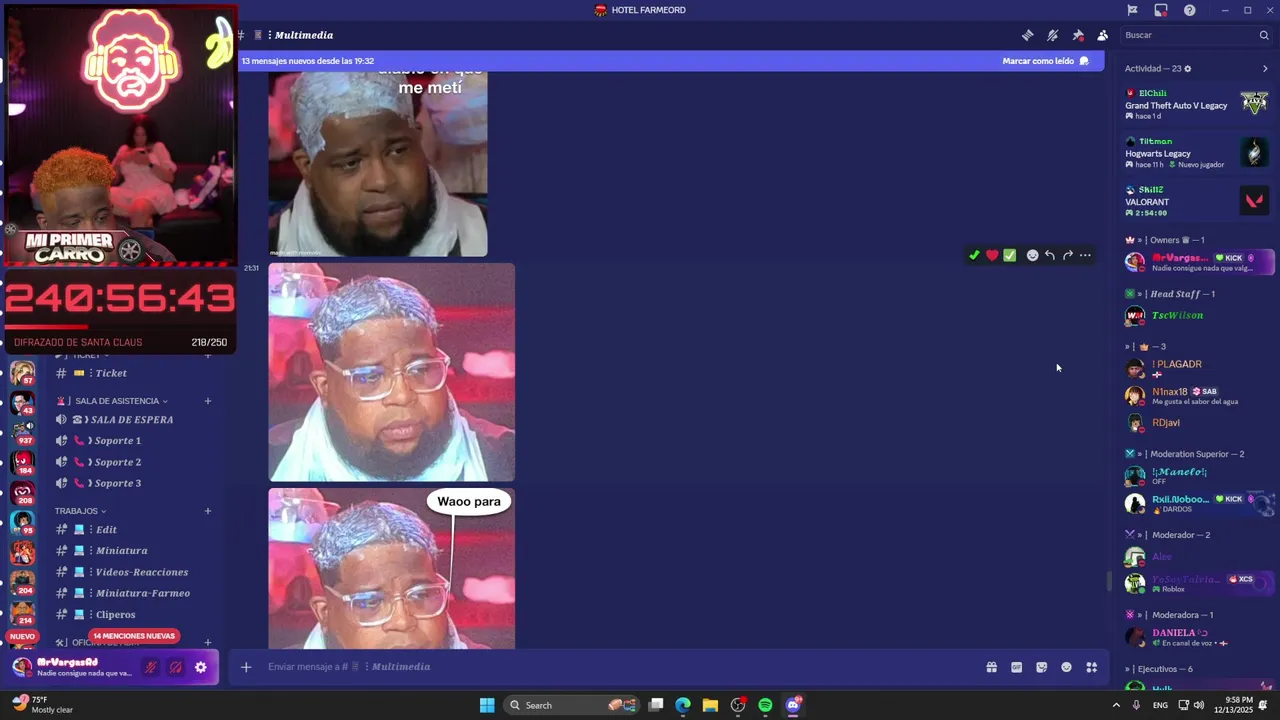Screen dimensions: 1280x720
Task: Click the search magnifier icon
Action: (1264, 35)
